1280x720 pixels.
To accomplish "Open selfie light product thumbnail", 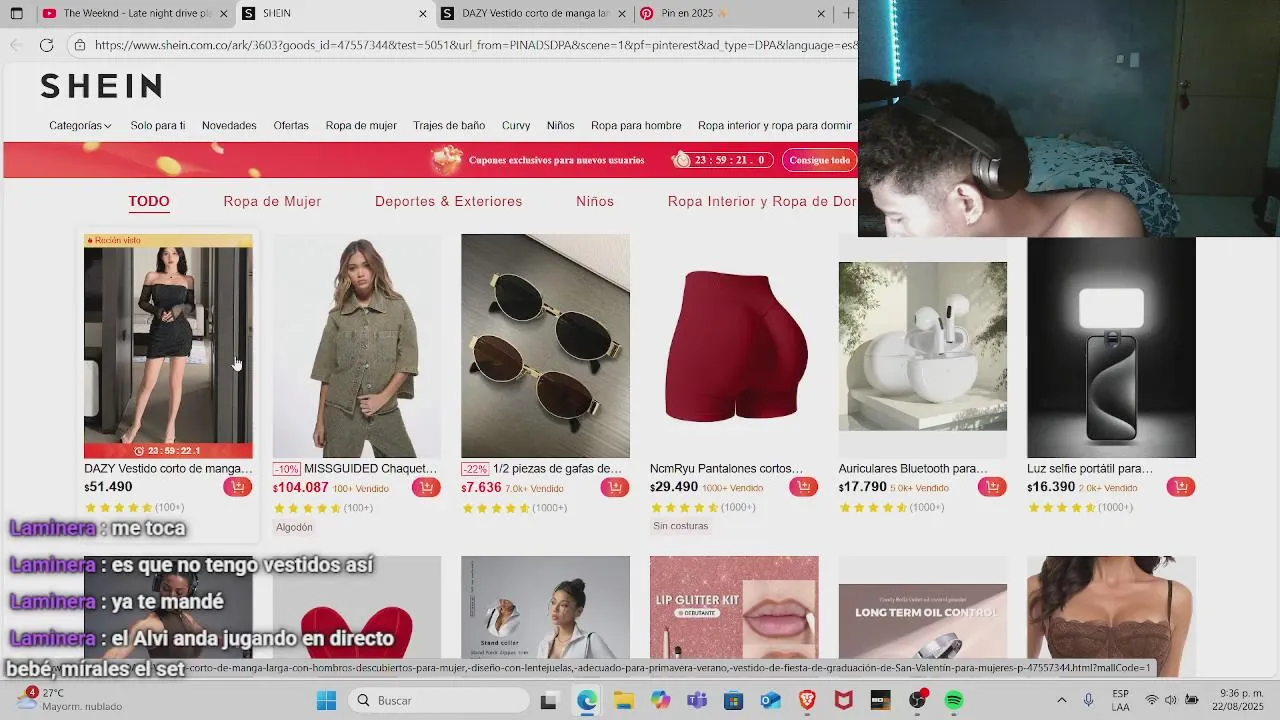I will pyautogui.click(x=1111, y=346).
